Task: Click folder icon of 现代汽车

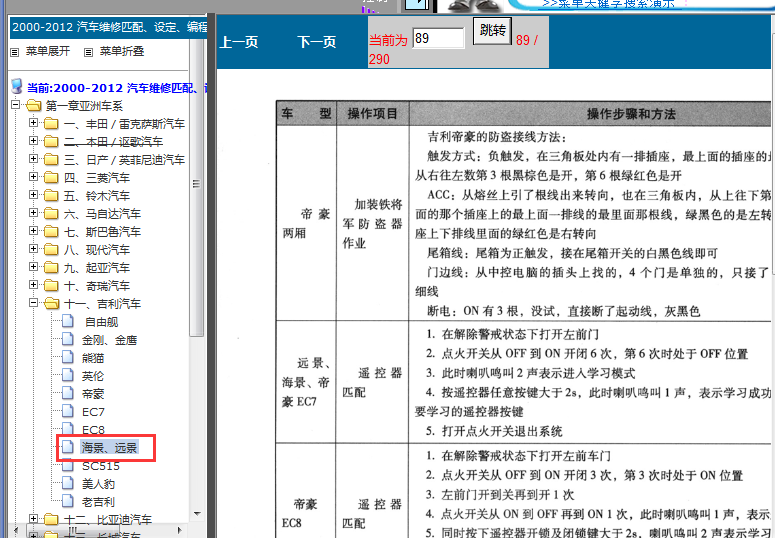Action: (x=51, y=249)
